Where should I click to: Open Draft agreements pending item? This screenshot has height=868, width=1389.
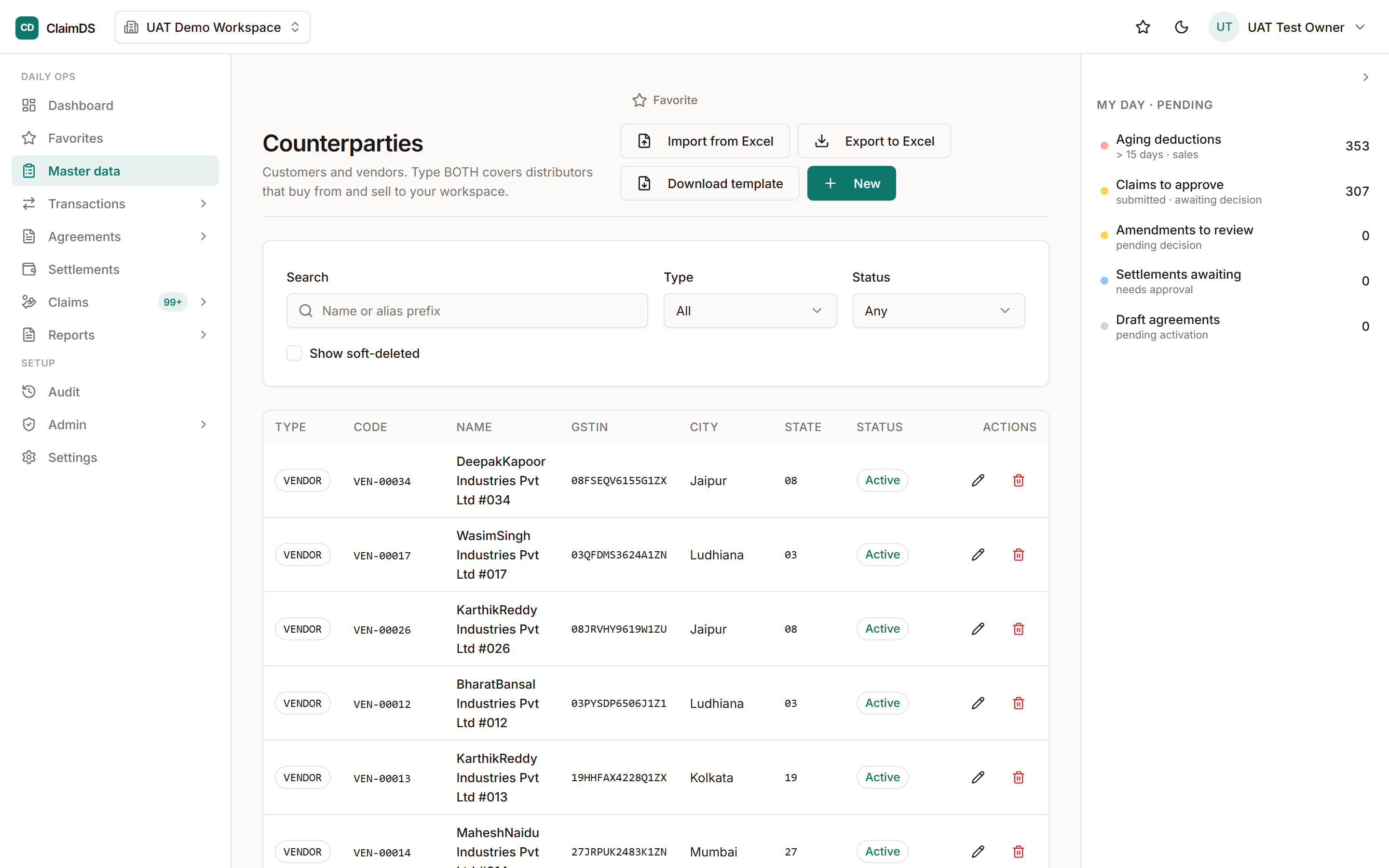coord(1234,326)
